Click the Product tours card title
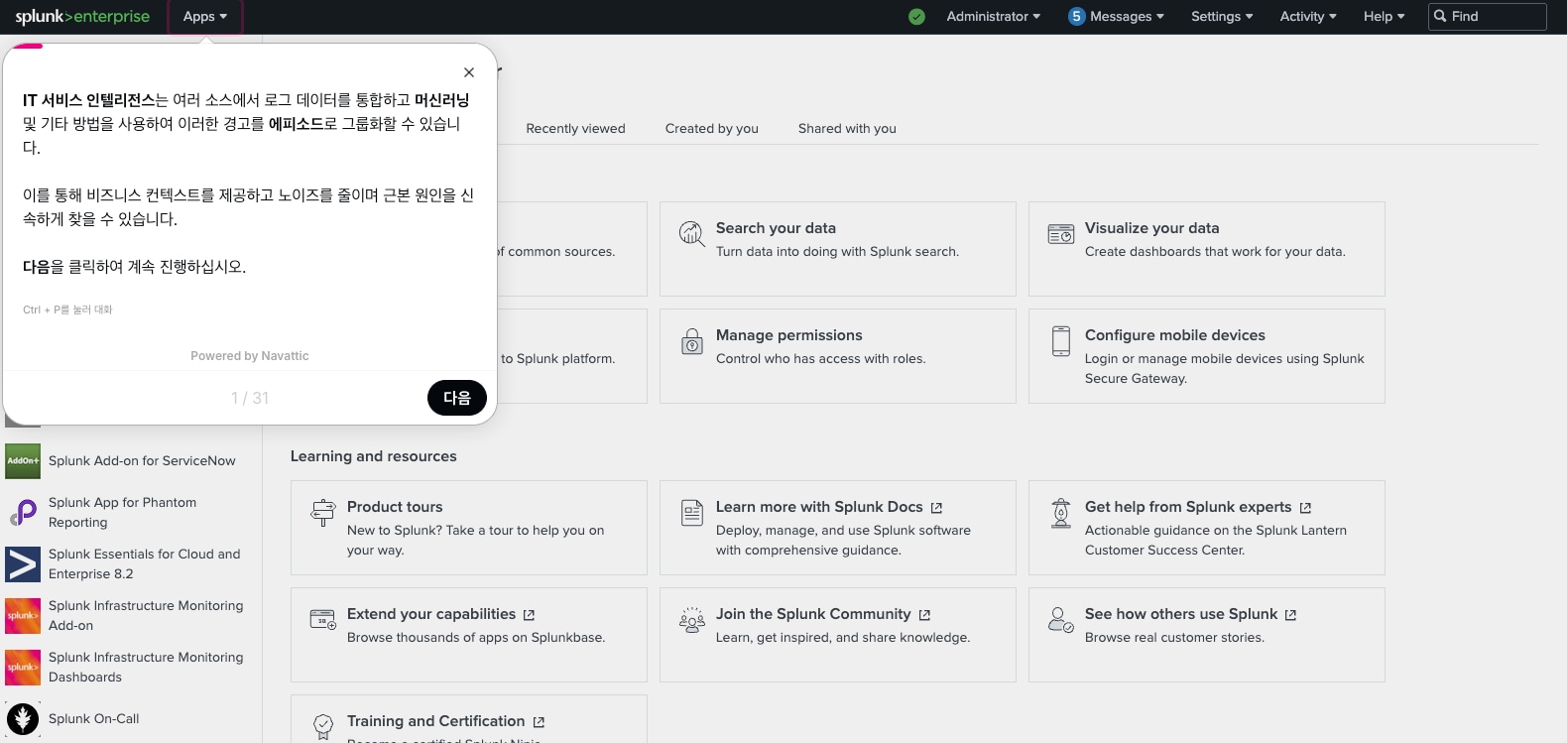The width and height of the screenshot is (1568, 743). coord(395,507)
